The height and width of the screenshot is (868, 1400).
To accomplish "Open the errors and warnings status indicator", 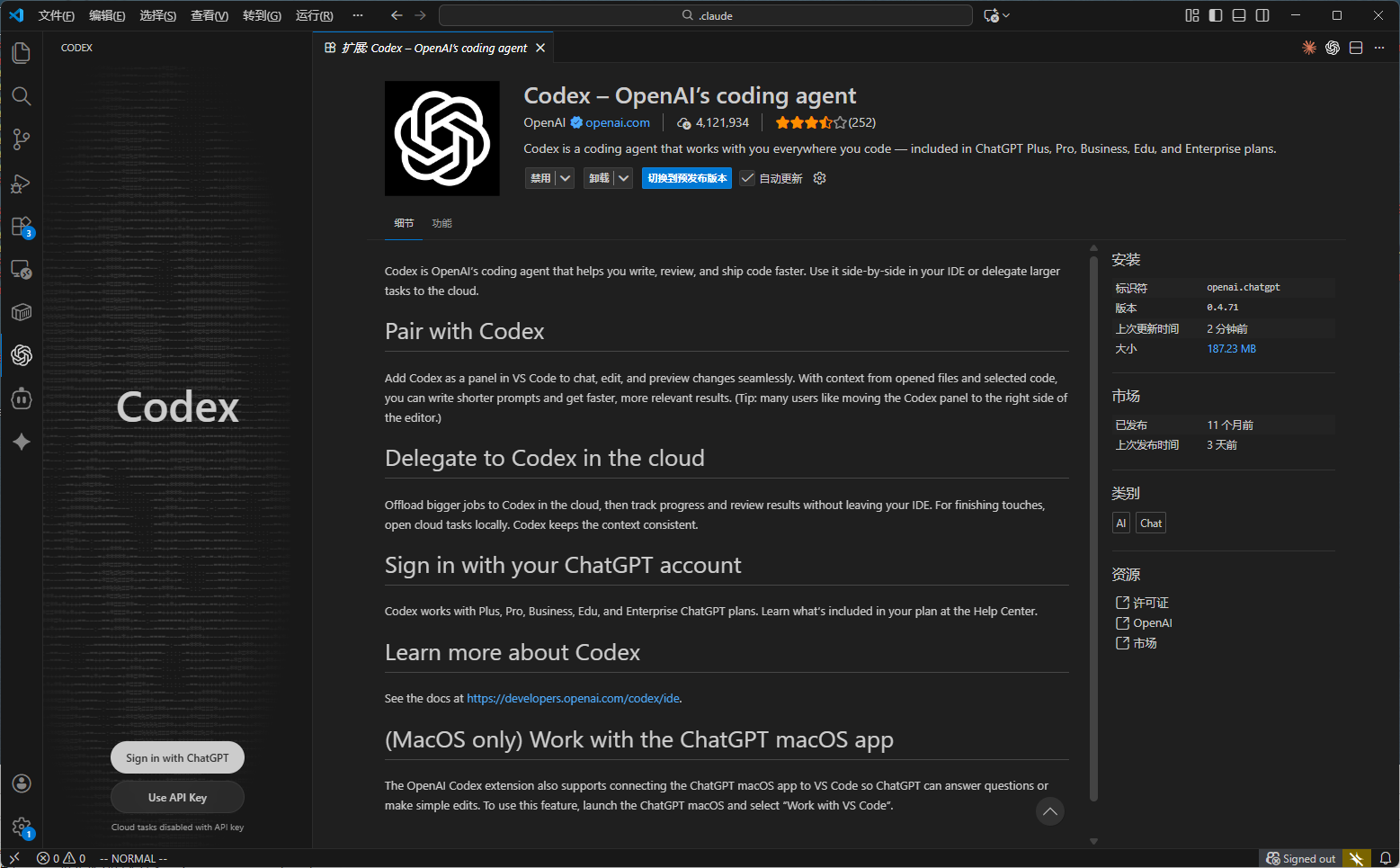I will pyautogui.click(x=61, y=858).
